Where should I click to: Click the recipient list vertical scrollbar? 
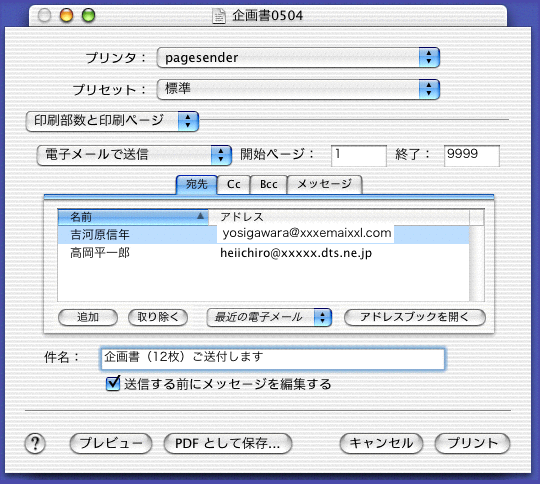[477, 263]
